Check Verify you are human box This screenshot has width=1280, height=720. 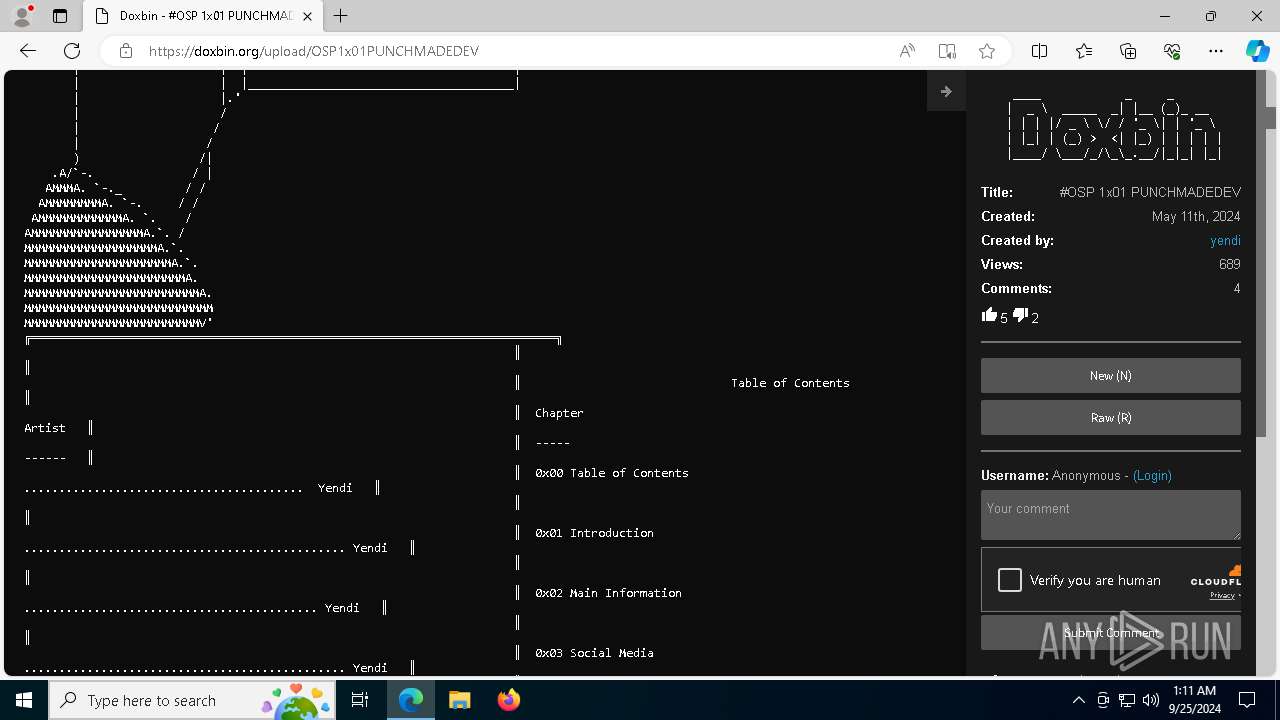coord(1010,580)
